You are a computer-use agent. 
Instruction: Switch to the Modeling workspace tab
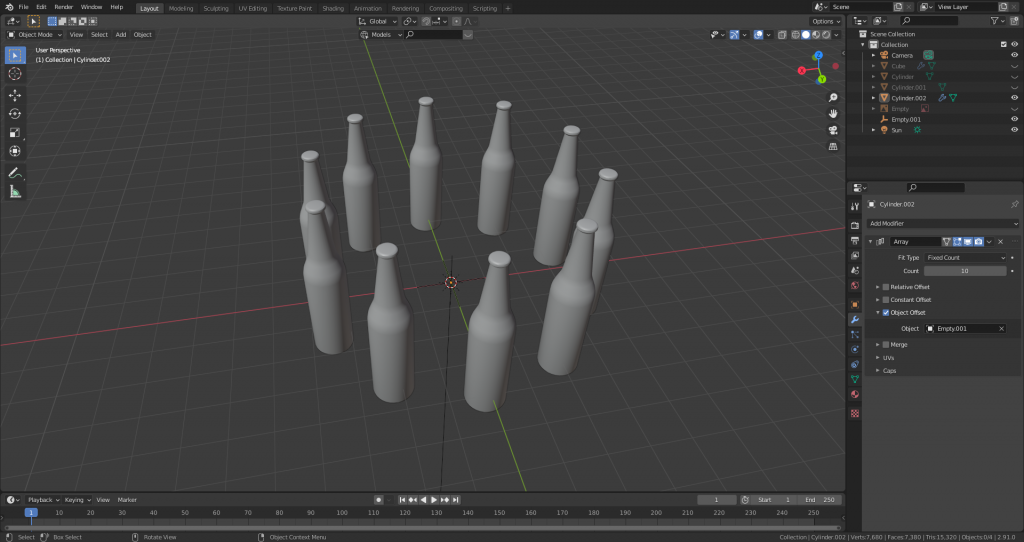tap(181, 8)
